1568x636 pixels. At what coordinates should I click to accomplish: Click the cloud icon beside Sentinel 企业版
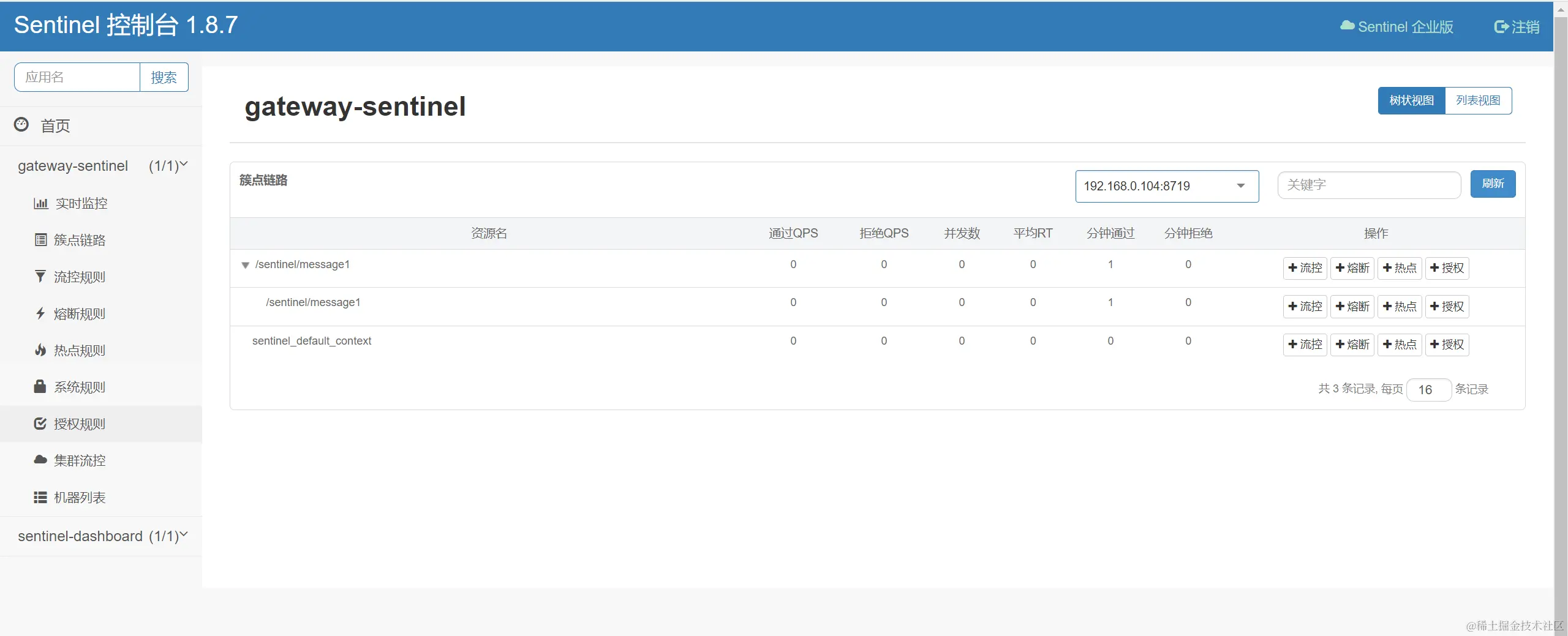point(1347,26)
